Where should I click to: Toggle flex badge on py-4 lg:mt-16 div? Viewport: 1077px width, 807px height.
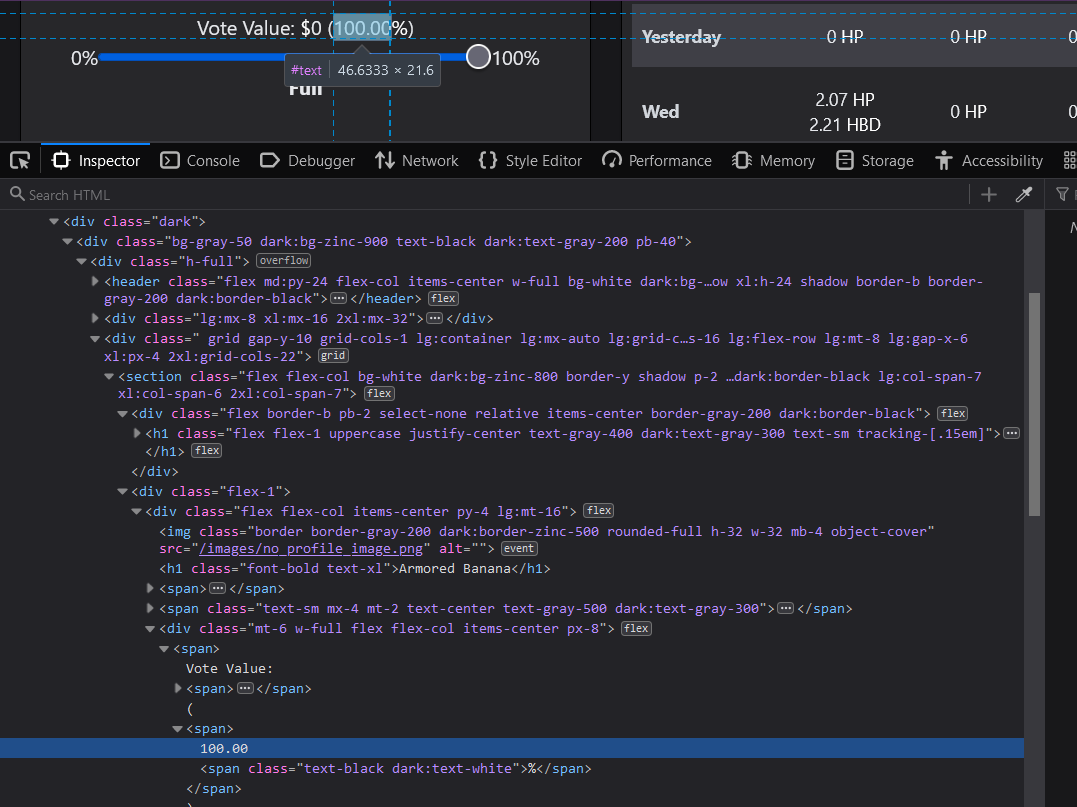click(x=599, y=510)
